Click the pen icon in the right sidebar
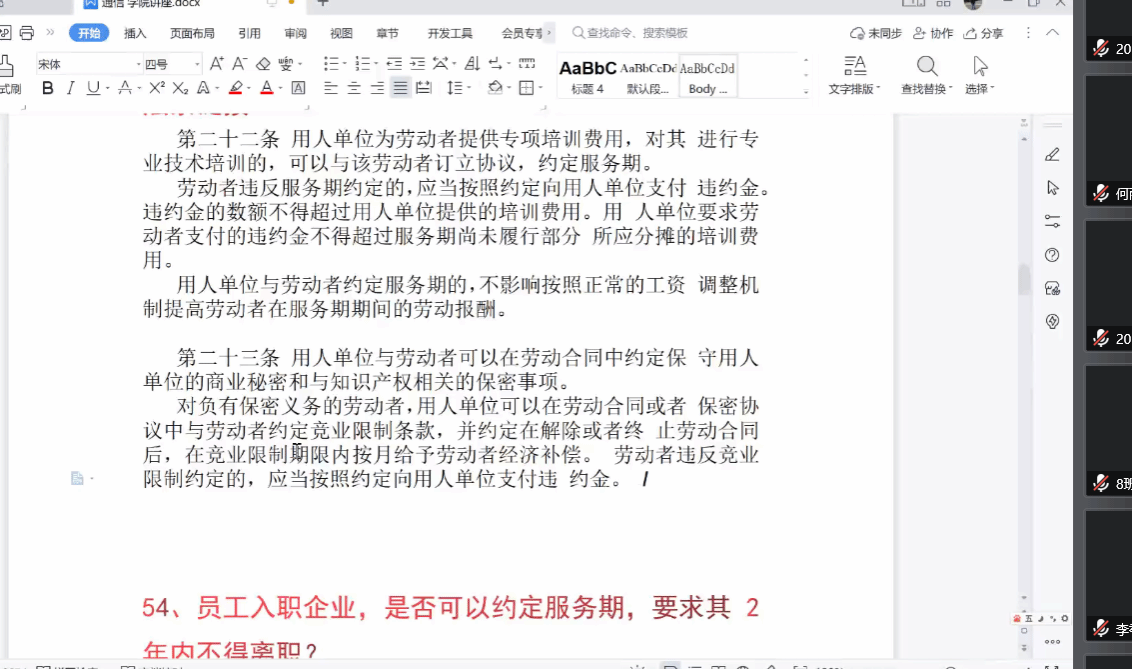Image resolution: width=1132 pixels, height=669 pixels. (x=1052, y=154)
